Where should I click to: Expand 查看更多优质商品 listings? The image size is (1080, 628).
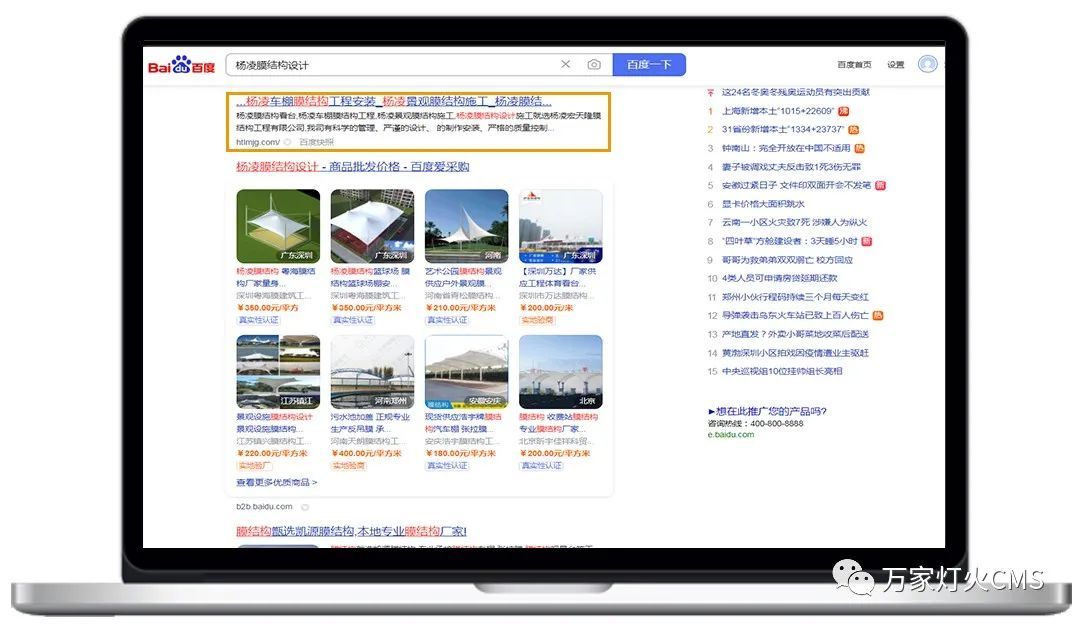[276, 482]
